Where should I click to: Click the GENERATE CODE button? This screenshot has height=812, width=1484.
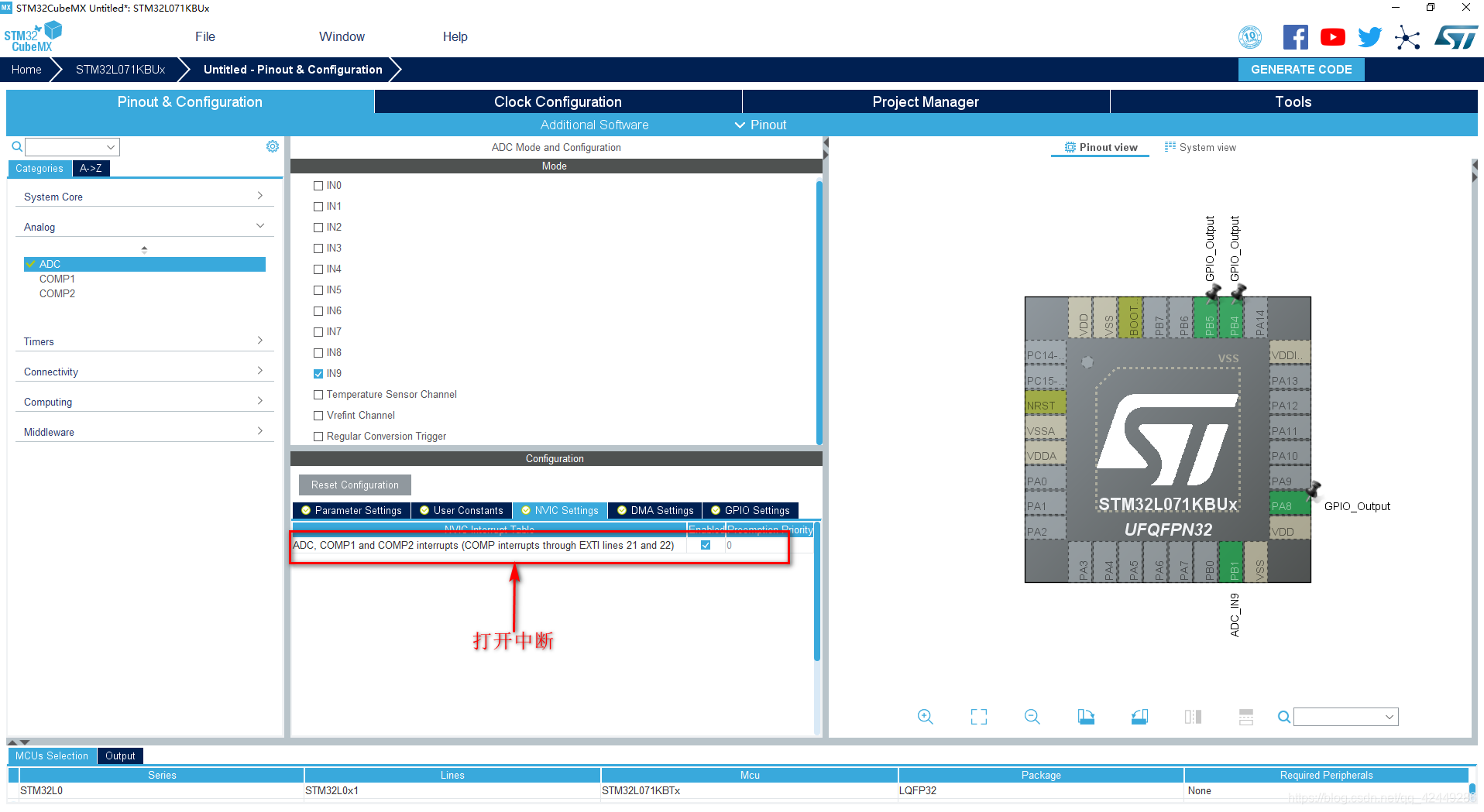(x=1301, y=69)
